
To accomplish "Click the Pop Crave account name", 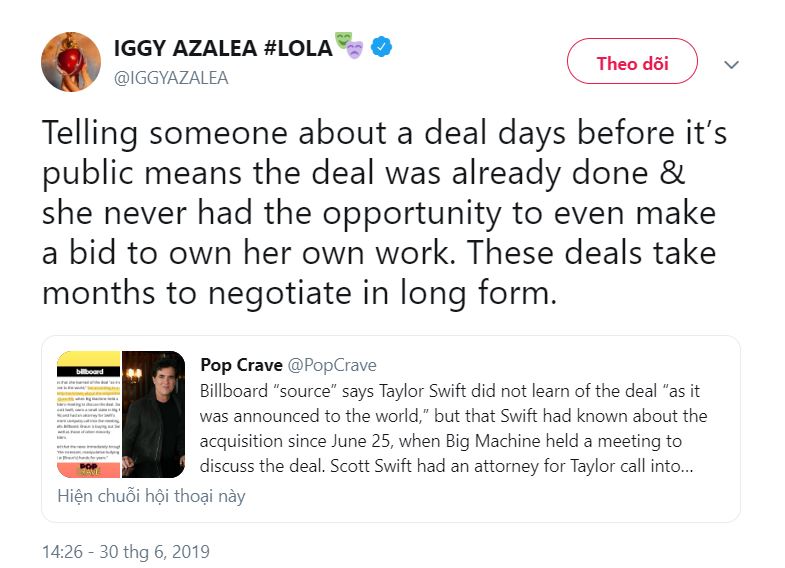I will (x=238, y=365).
